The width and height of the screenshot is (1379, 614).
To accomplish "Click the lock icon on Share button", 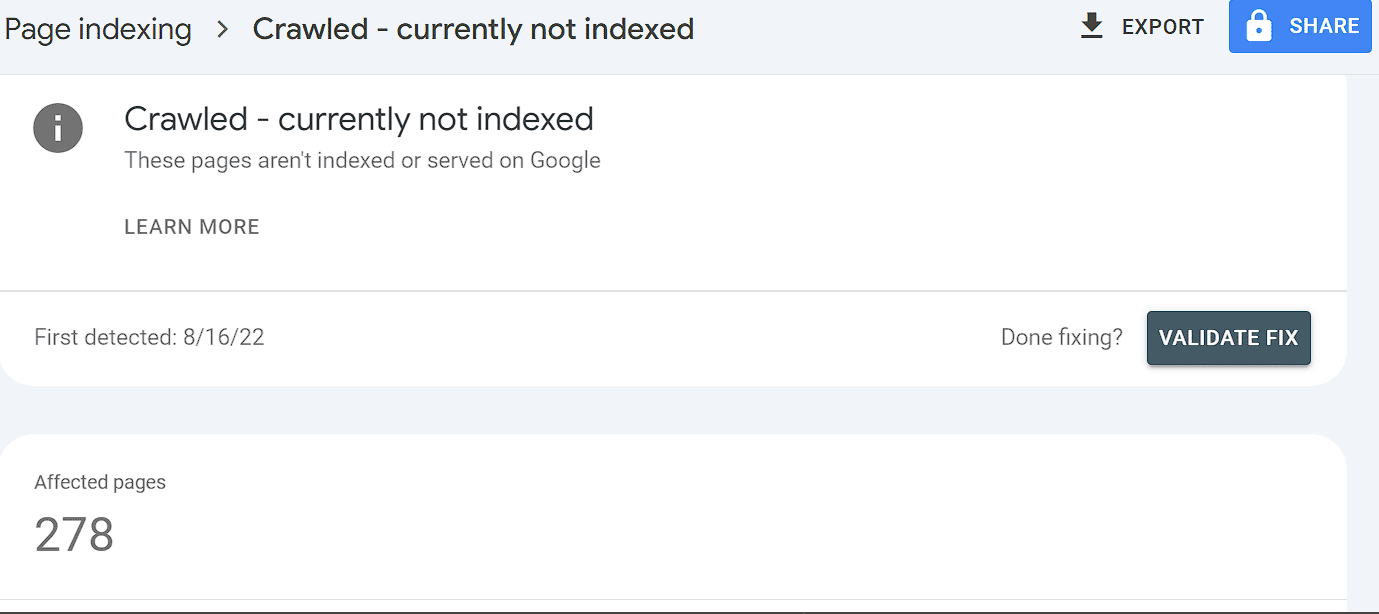I will click(x=1259, y=26).
